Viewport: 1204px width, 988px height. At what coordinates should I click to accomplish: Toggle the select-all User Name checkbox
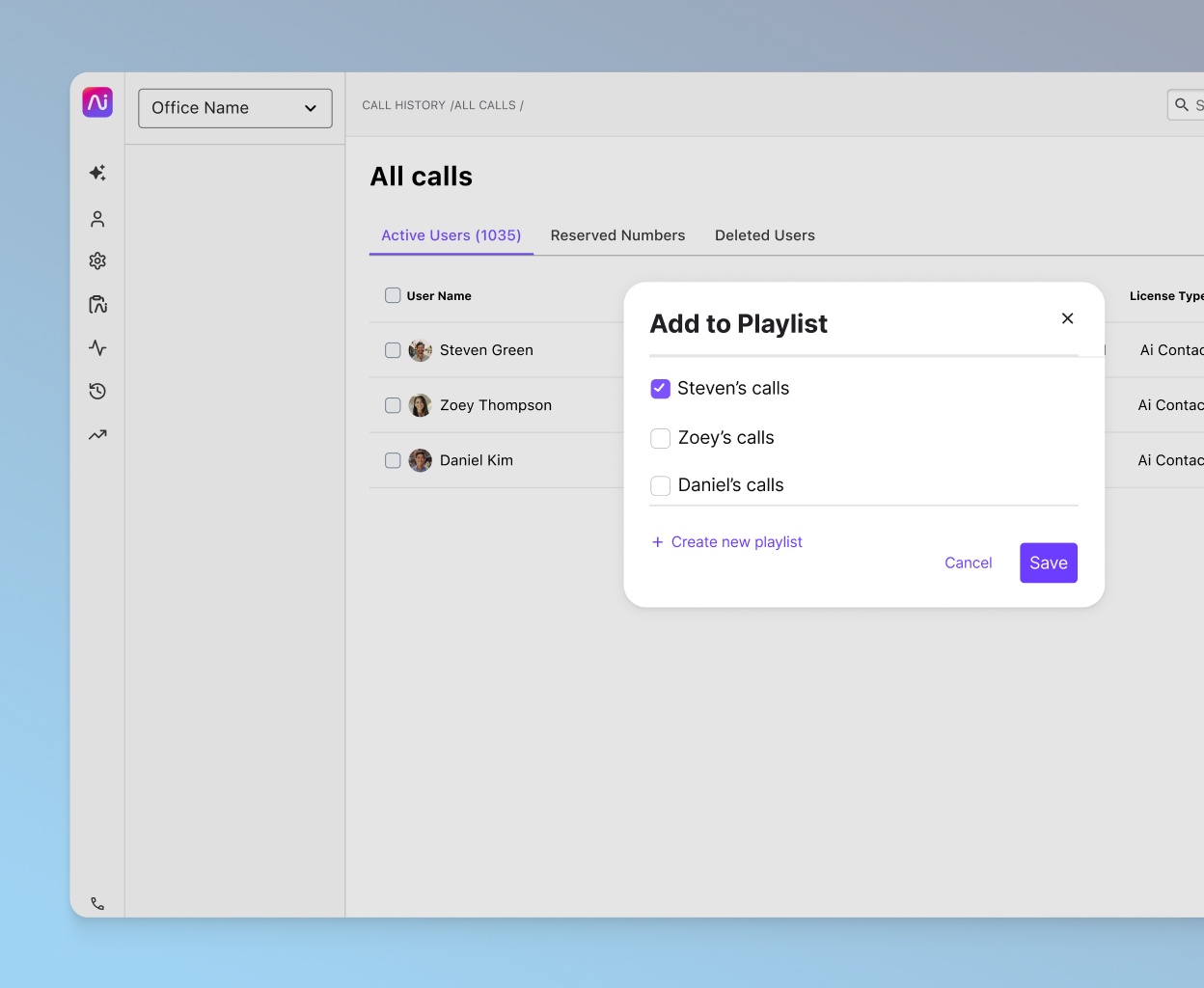click(x=393, y=295)
